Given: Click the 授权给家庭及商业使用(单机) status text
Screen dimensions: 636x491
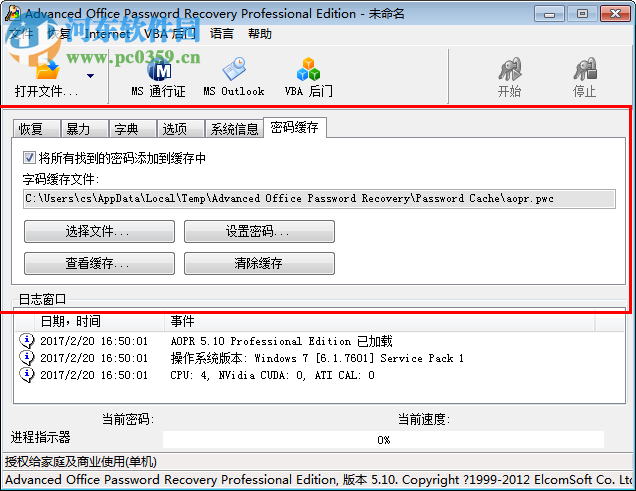Looking at the screenshot, I should point(81,461).
